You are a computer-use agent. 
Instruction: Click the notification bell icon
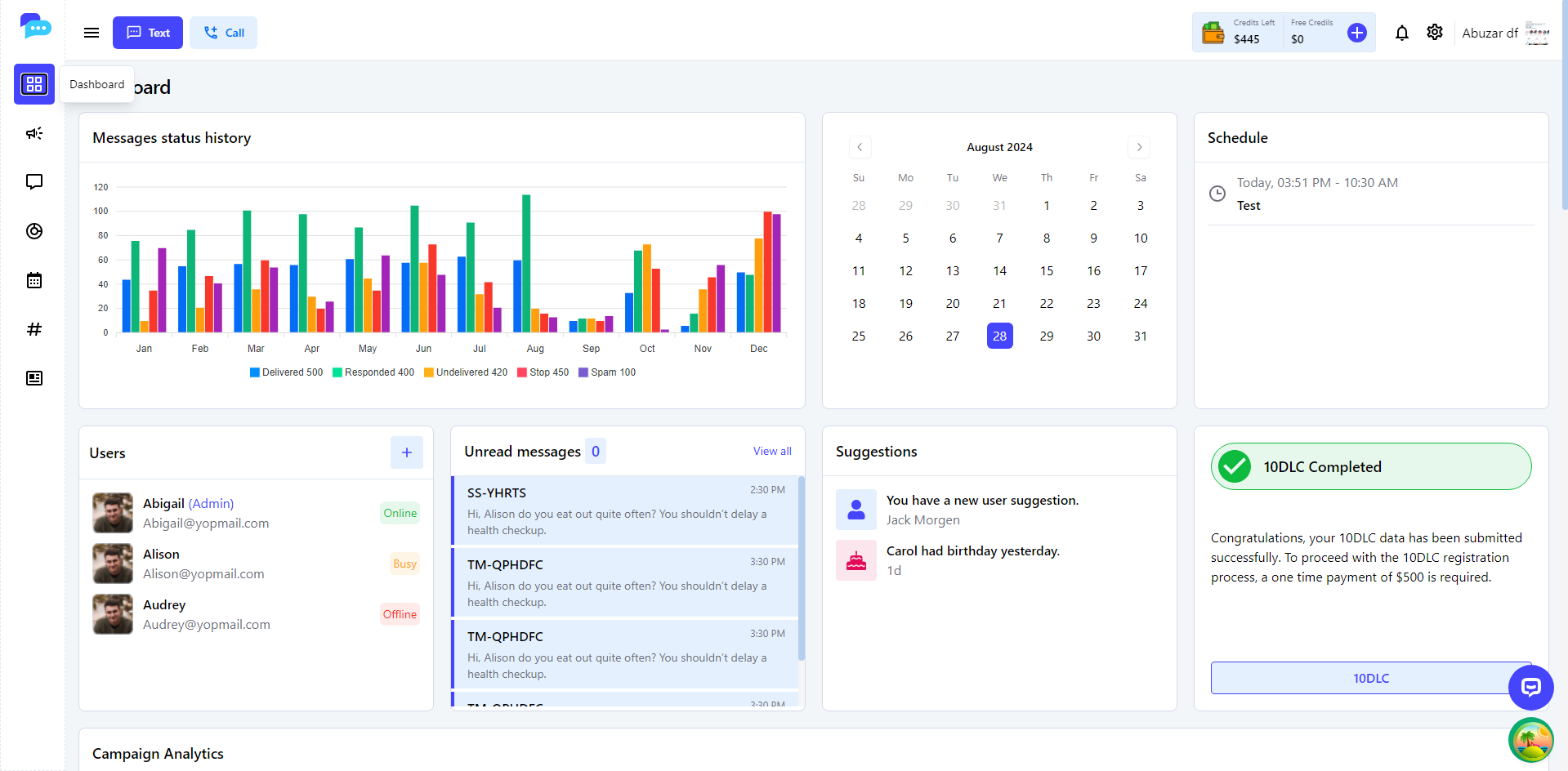pos(1402,33)
